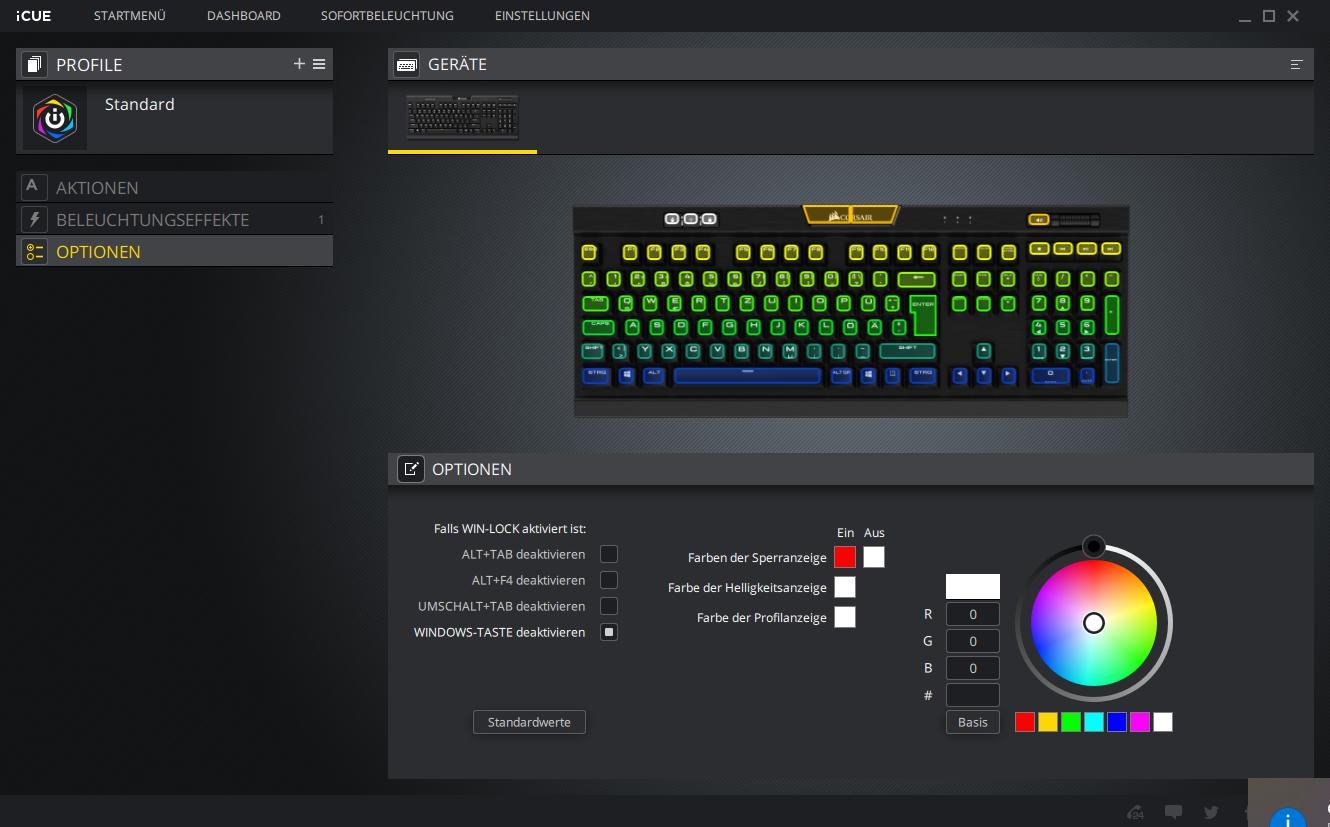Open the device list menu icon
Image resolution: width=1330 pixels, height=827 pixels.
click(1297, 64)
